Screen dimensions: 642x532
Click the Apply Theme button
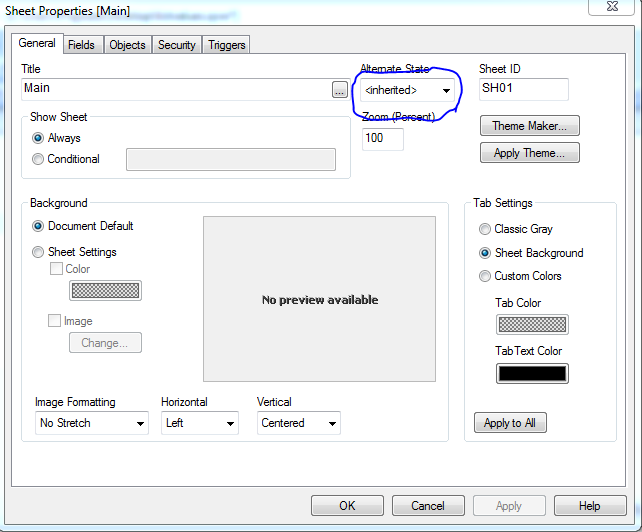(530, 153)
